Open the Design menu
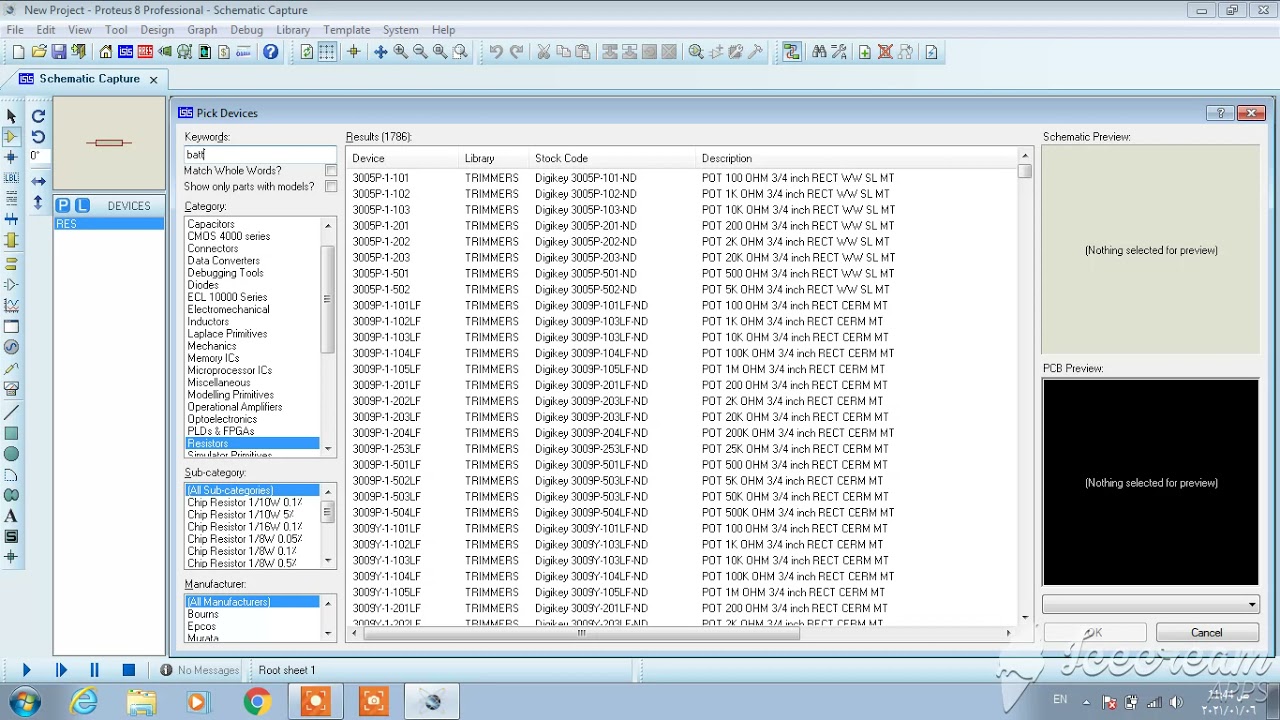Viewport: 1280px width, 720px height. [x=157, y=30]
